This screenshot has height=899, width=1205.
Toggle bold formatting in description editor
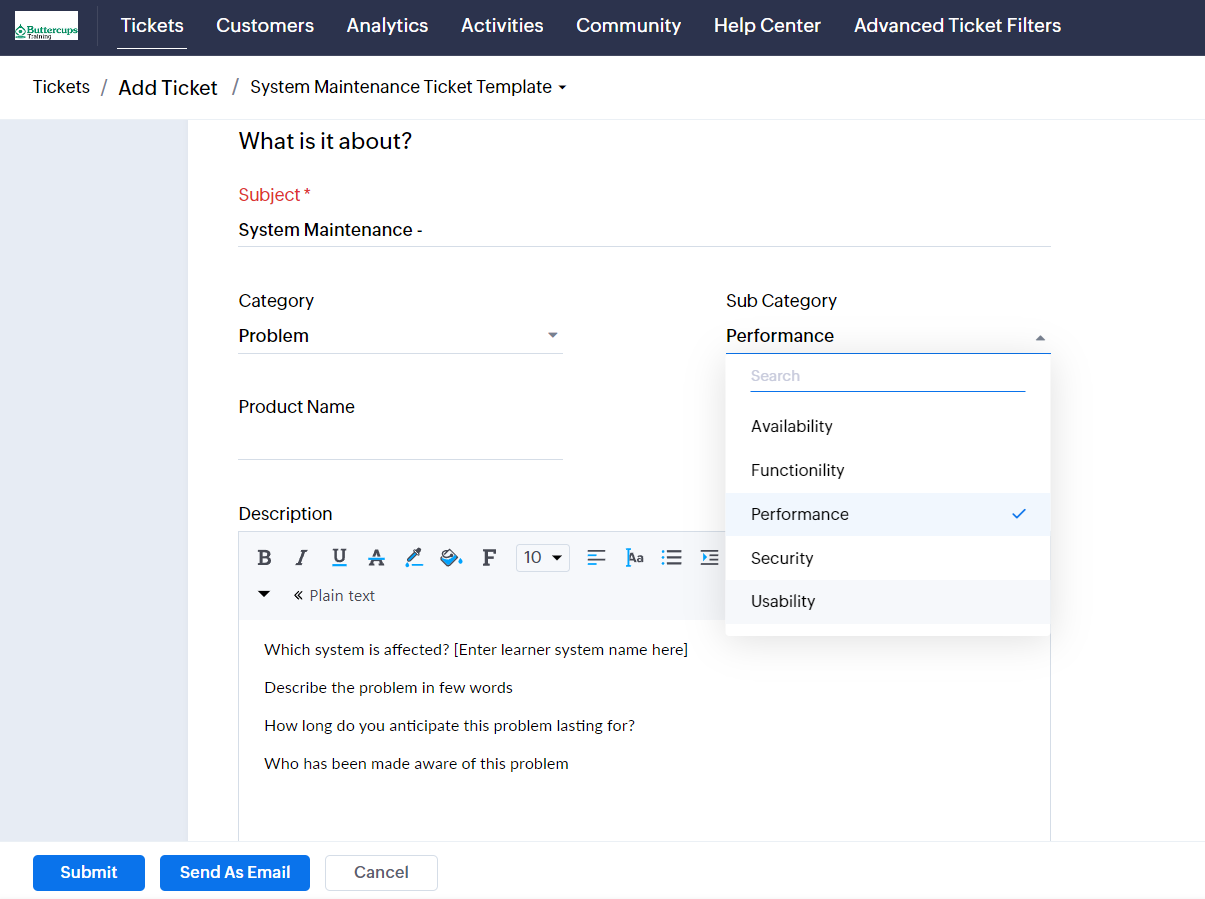pos(264,558)
